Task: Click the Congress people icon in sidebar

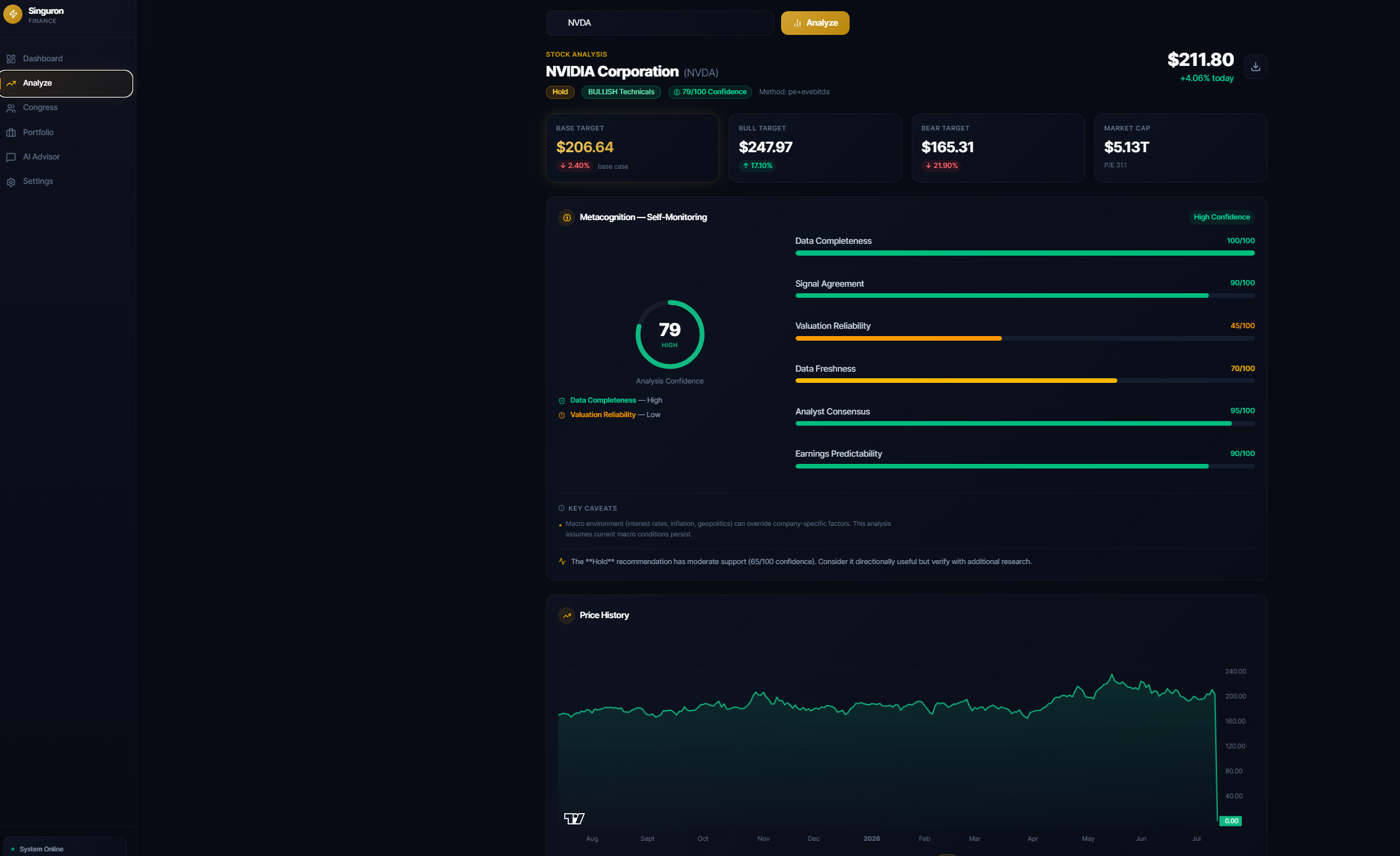Action: point(11,108)
